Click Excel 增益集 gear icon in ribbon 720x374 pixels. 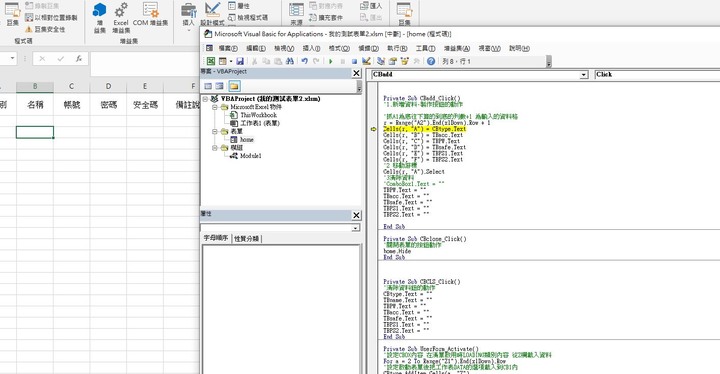coord(121,17)
